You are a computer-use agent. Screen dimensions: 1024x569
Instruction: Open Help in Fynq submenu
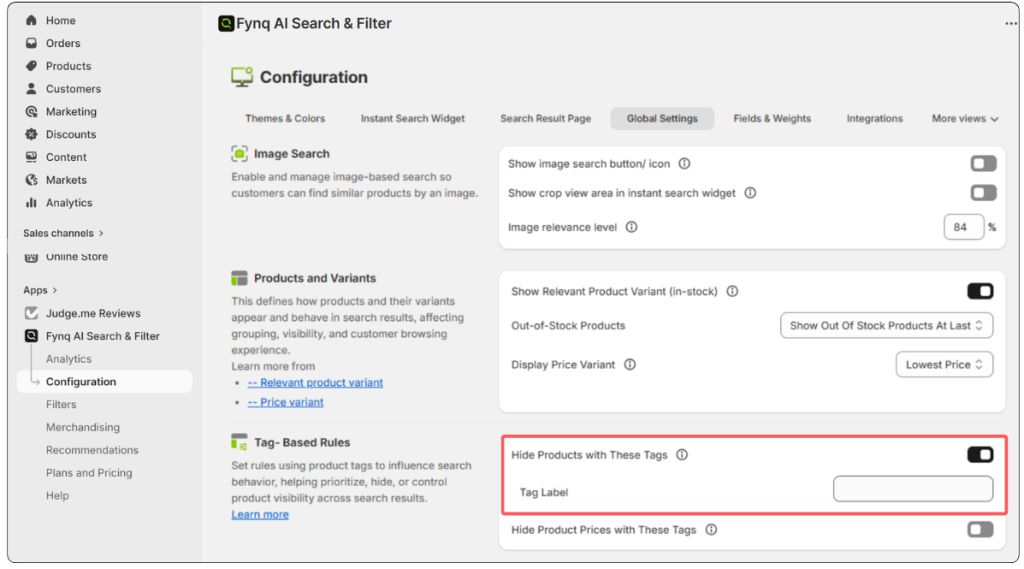57,496
